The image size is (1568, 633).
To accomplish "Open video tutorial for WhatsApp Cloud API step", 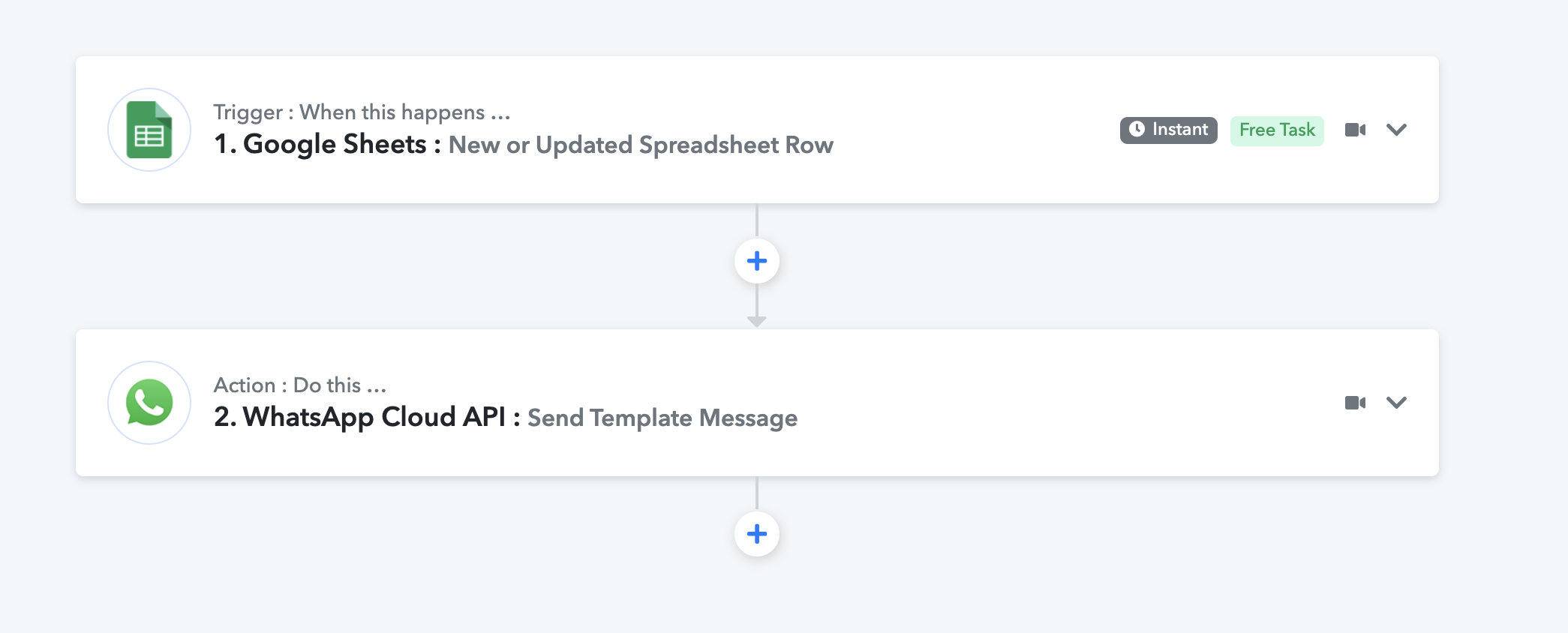I will 1355,403.
